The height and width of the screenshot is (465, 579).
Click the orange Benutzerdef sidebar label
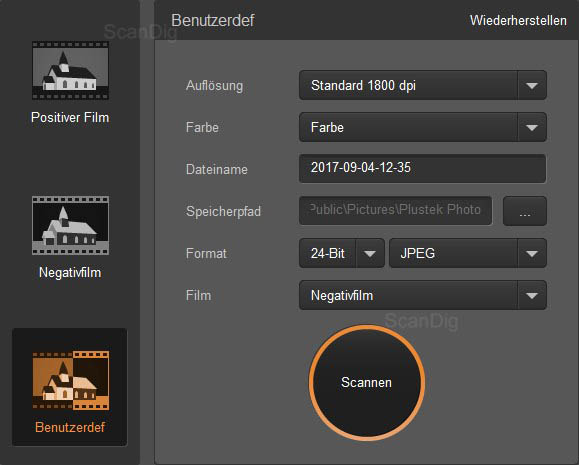[x=70, y=427]
